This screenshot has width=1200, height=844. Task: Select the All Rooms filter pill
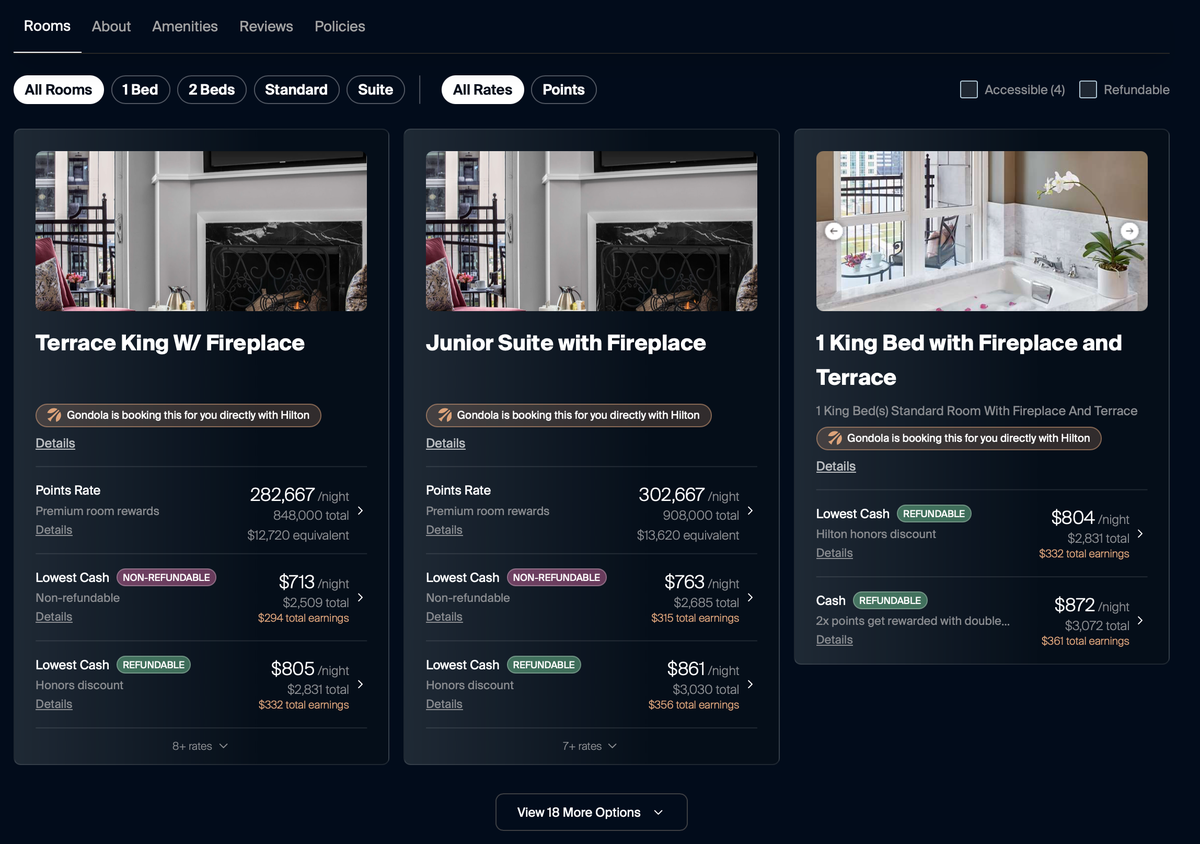pos(59,90)
